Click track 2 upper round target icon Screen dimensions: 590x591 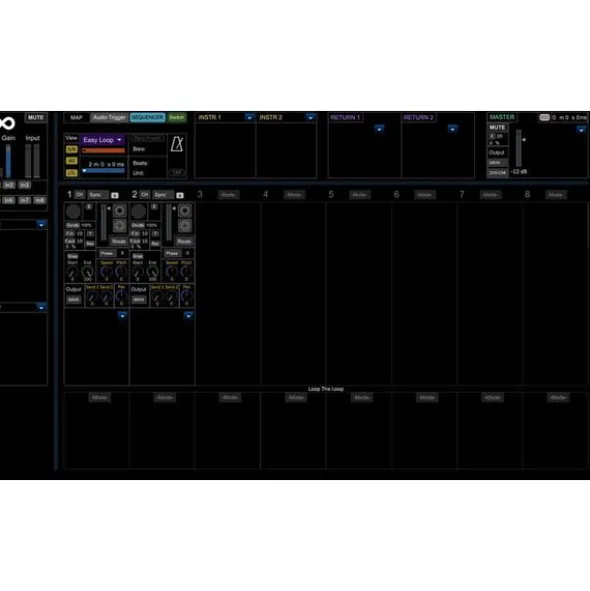pyautogui.click(x=185, y=211)
